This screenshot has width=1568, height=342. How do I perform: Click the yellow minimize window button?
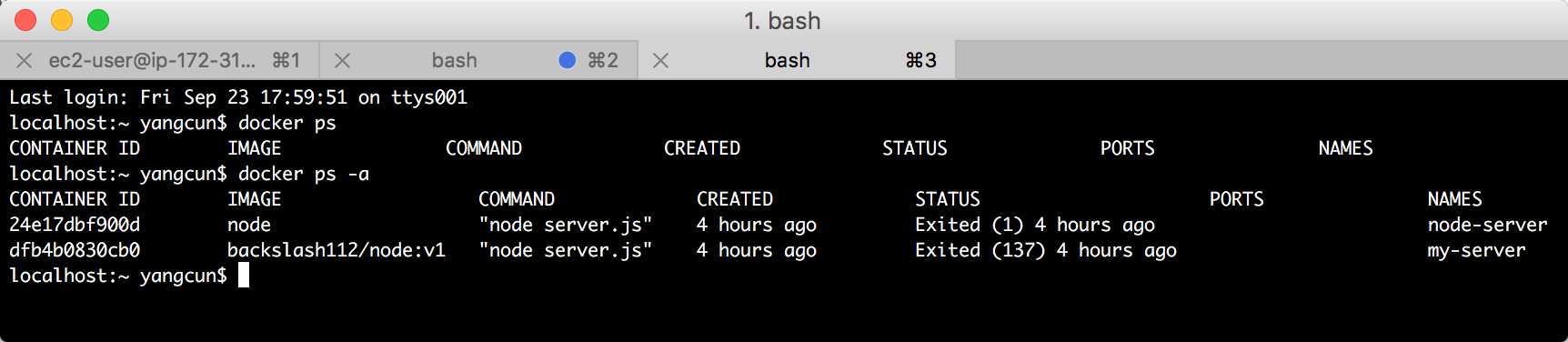(62, 20)
